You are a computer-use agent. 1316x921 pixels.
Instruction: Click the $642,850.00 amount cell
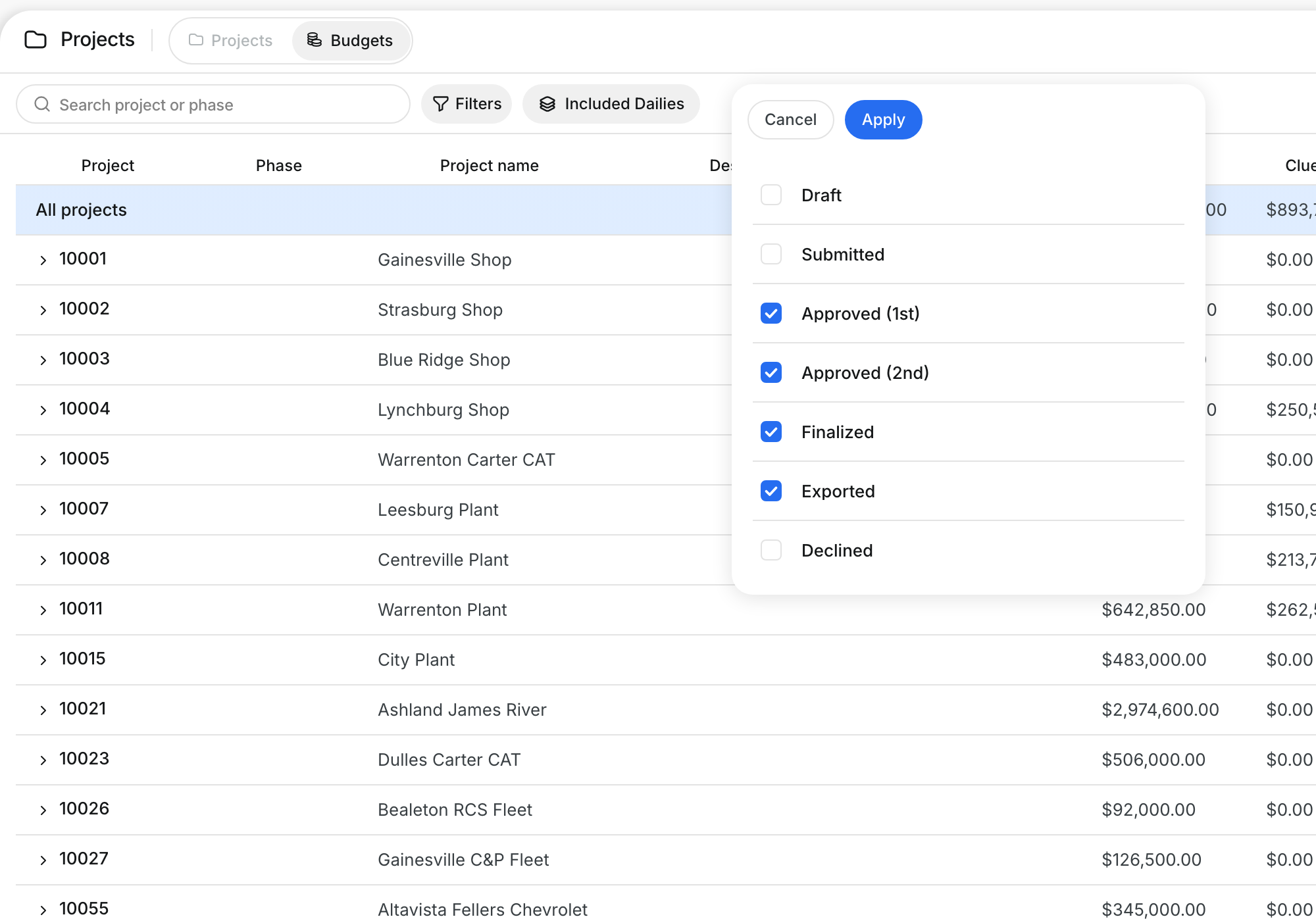[1154, 610]
